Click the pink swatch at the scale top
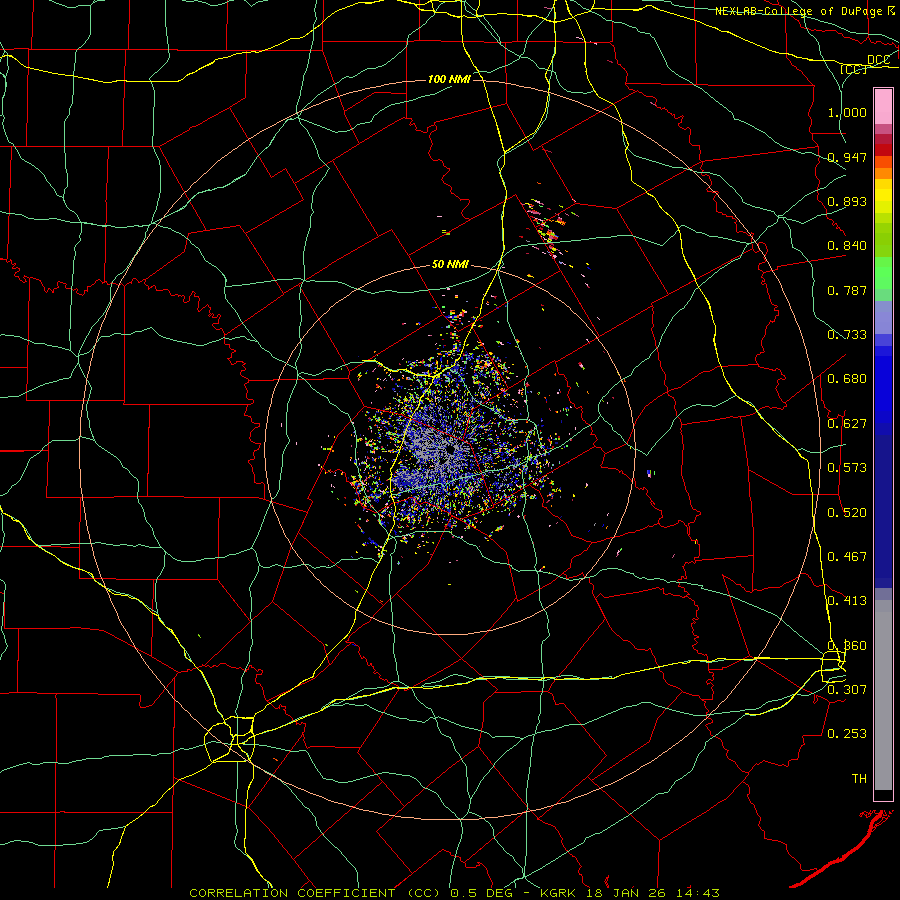This screenshot has width=900, height=900. tap(883, 106)
